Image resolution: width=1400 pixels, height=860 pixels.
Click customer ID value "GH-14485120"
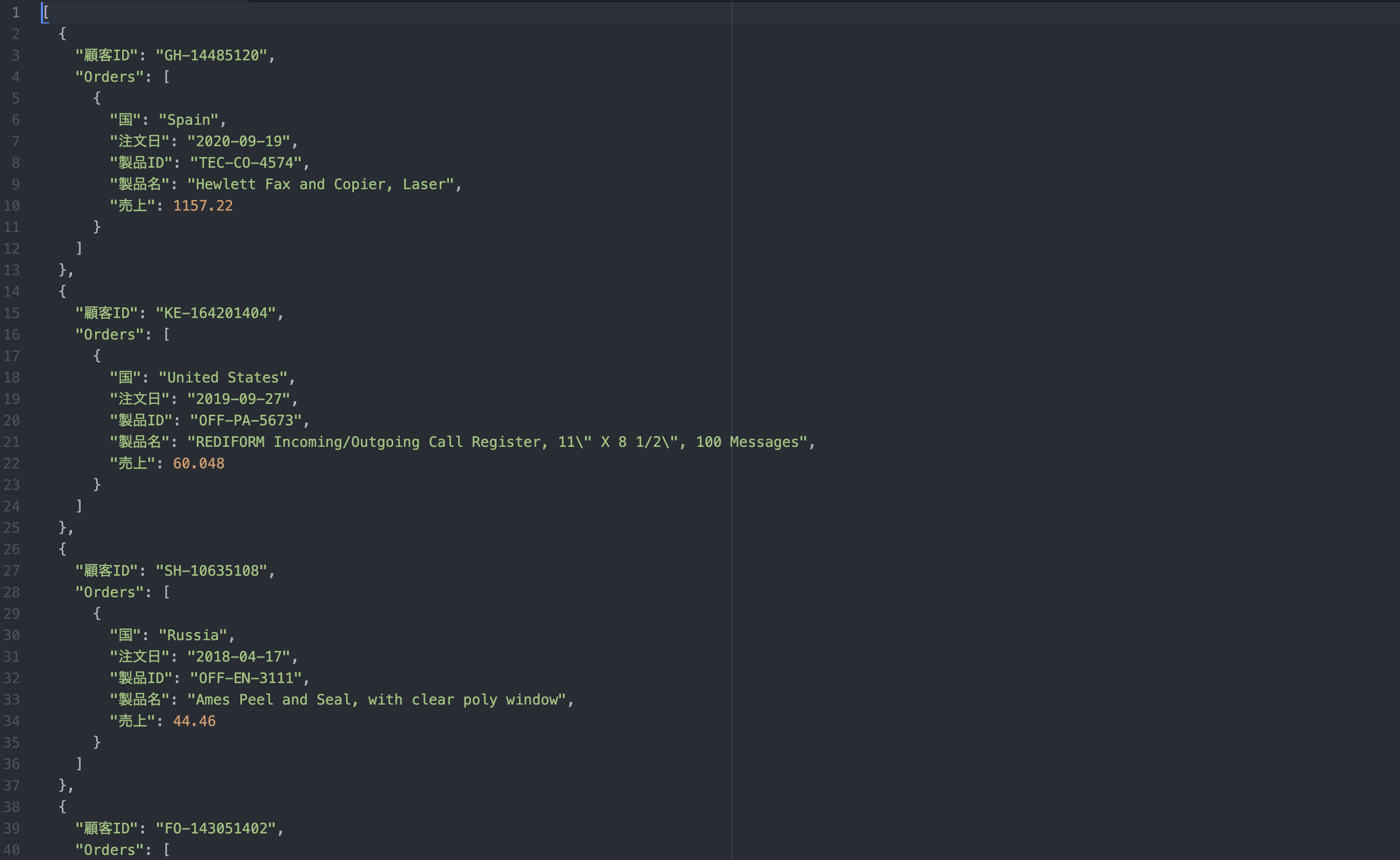pyautogui.click(x=212, y=55)
